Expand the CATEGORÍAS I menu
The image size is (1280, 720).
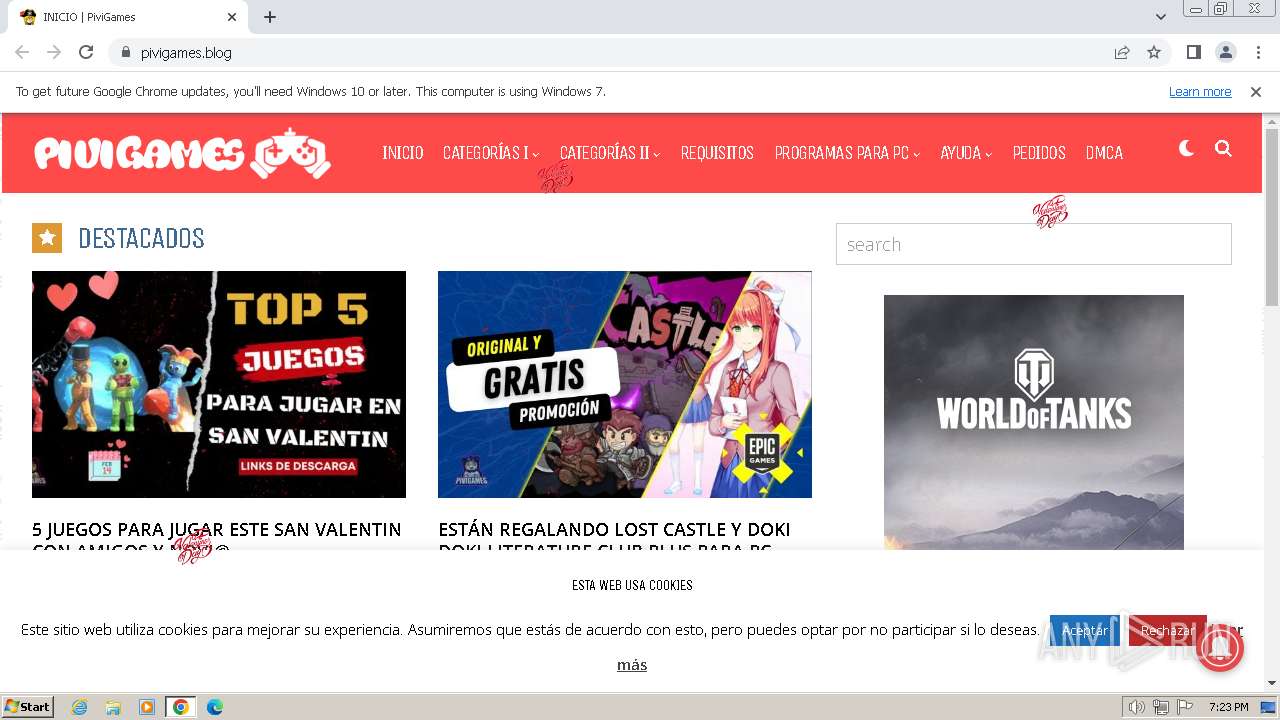(x=491, y=153)
